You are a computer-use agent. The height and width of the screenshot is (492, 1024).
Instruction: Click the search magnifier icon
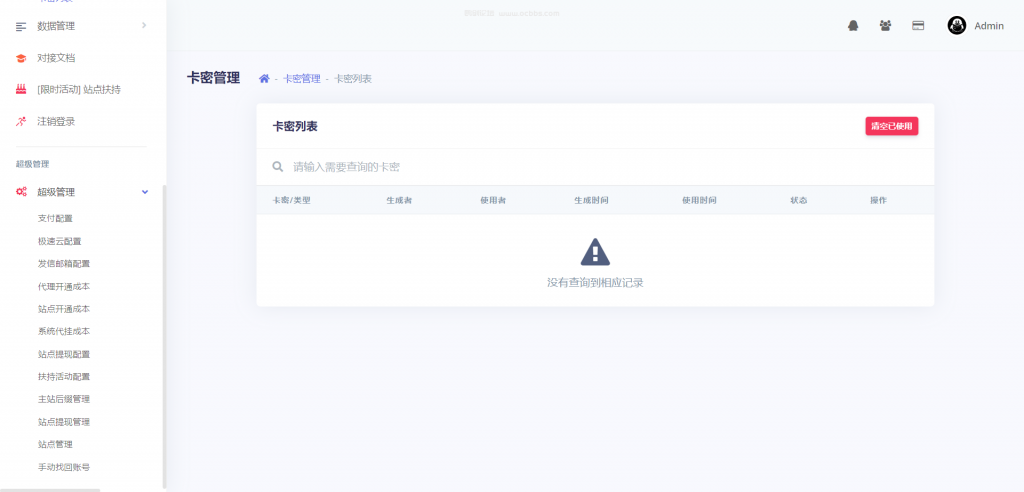point(278,167)
